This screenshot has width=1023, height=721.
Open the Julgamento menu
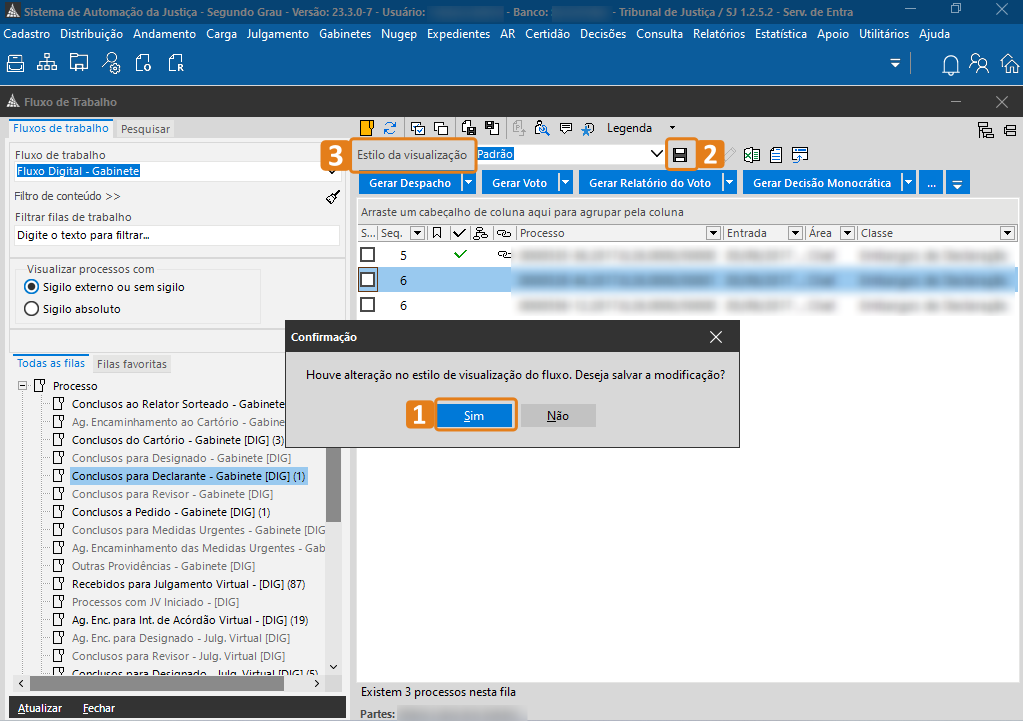(x=278, y=34)
